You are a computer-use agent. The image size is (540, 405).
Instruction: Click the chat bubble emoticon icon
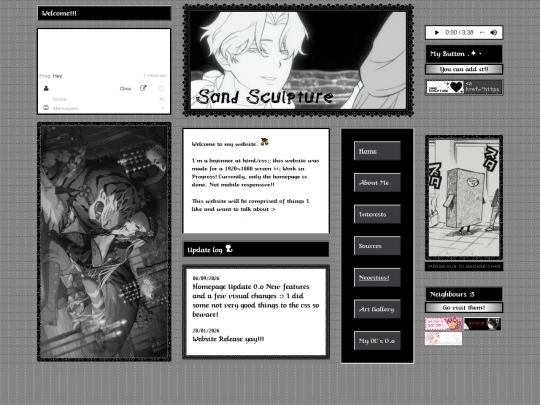tap(46, 108)
